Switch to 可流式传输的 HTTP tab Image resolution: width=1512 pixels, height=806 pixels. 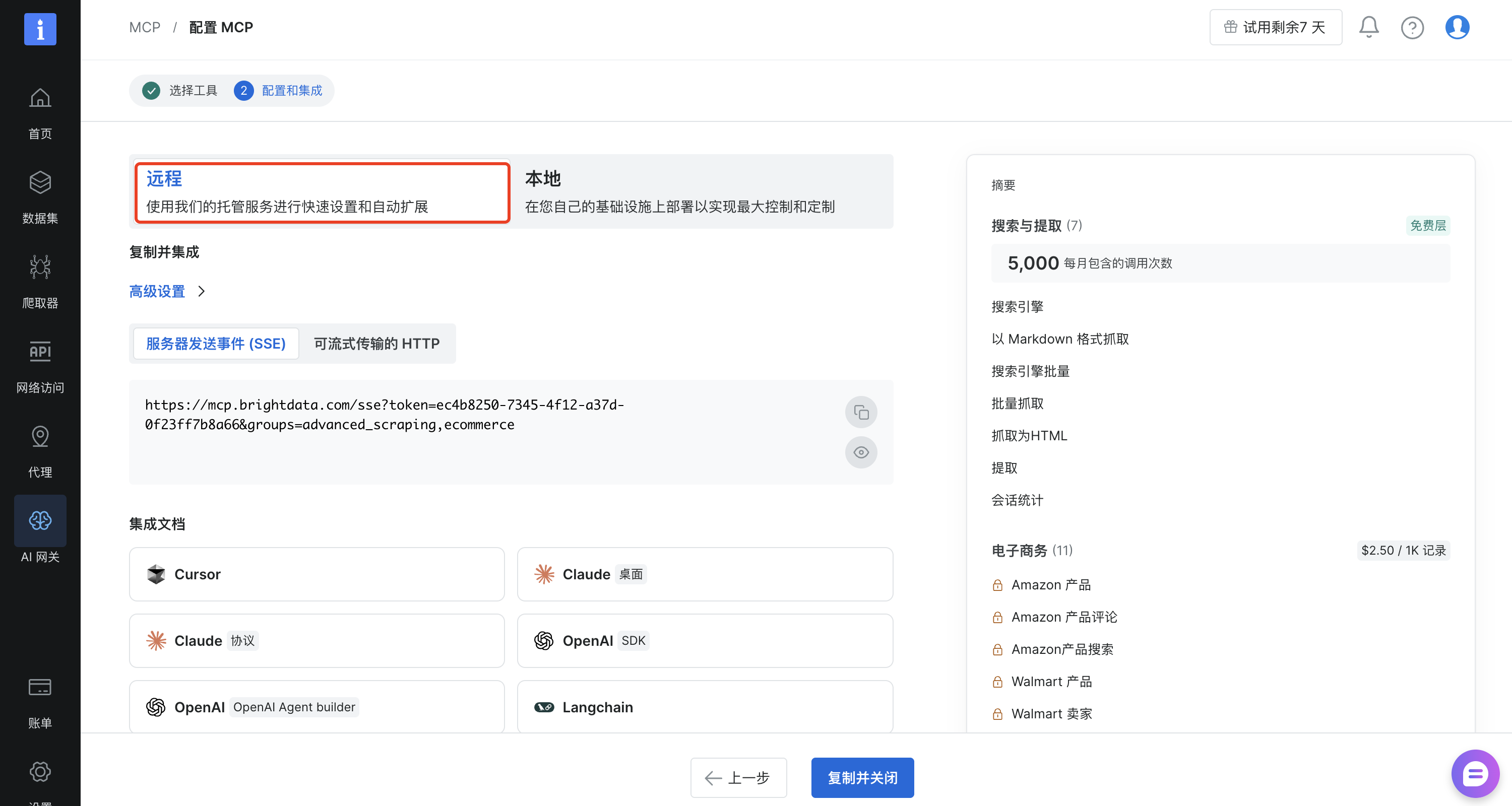376,344
